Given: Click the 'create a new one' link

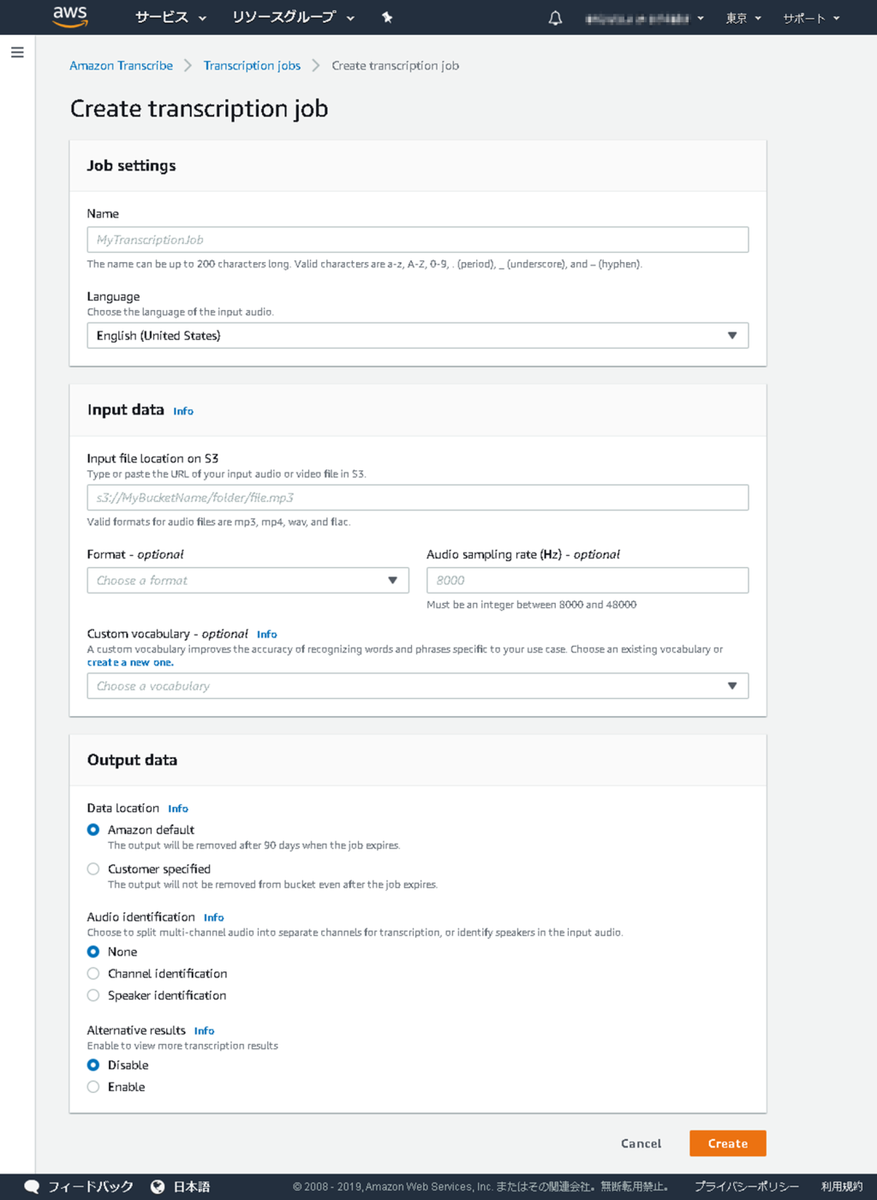Looking at the screenshot, I should [x=131, y=662].
